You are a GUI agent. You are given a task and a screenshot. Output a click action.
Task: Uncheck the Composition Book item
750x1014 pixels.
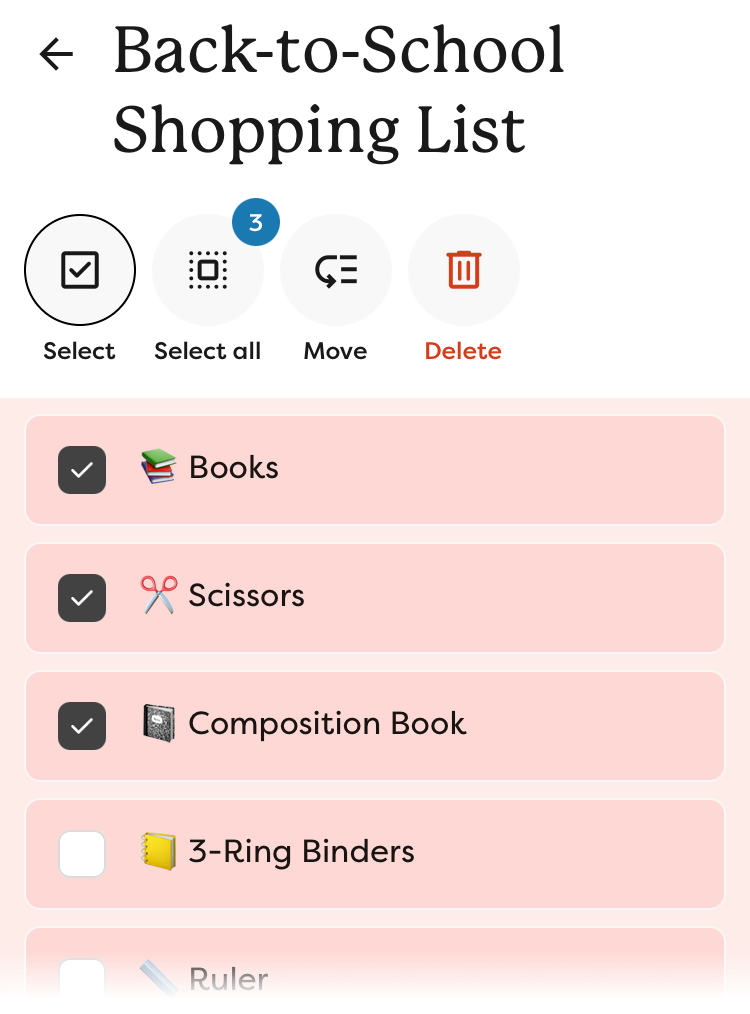point(82,726)
